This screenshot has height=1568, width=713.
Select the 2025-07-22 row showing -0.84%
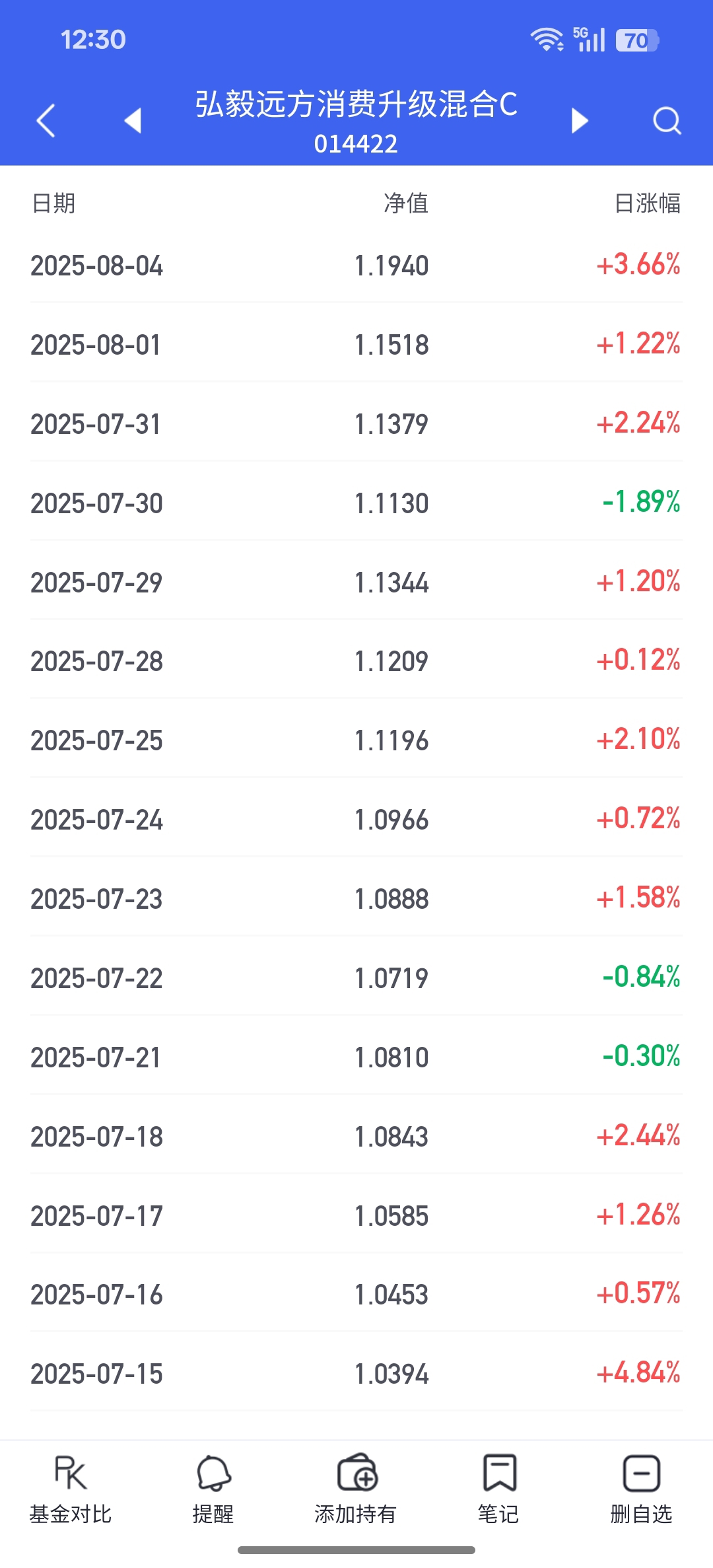(356, 978)
